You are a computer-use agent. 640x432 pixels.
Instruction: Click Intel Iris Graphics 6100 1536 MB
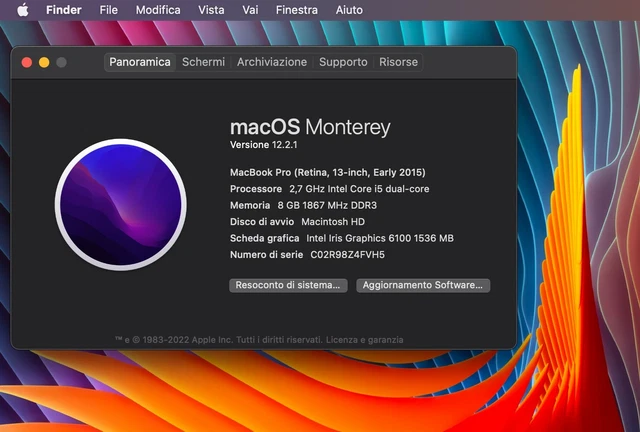click(x=380, y=238)
